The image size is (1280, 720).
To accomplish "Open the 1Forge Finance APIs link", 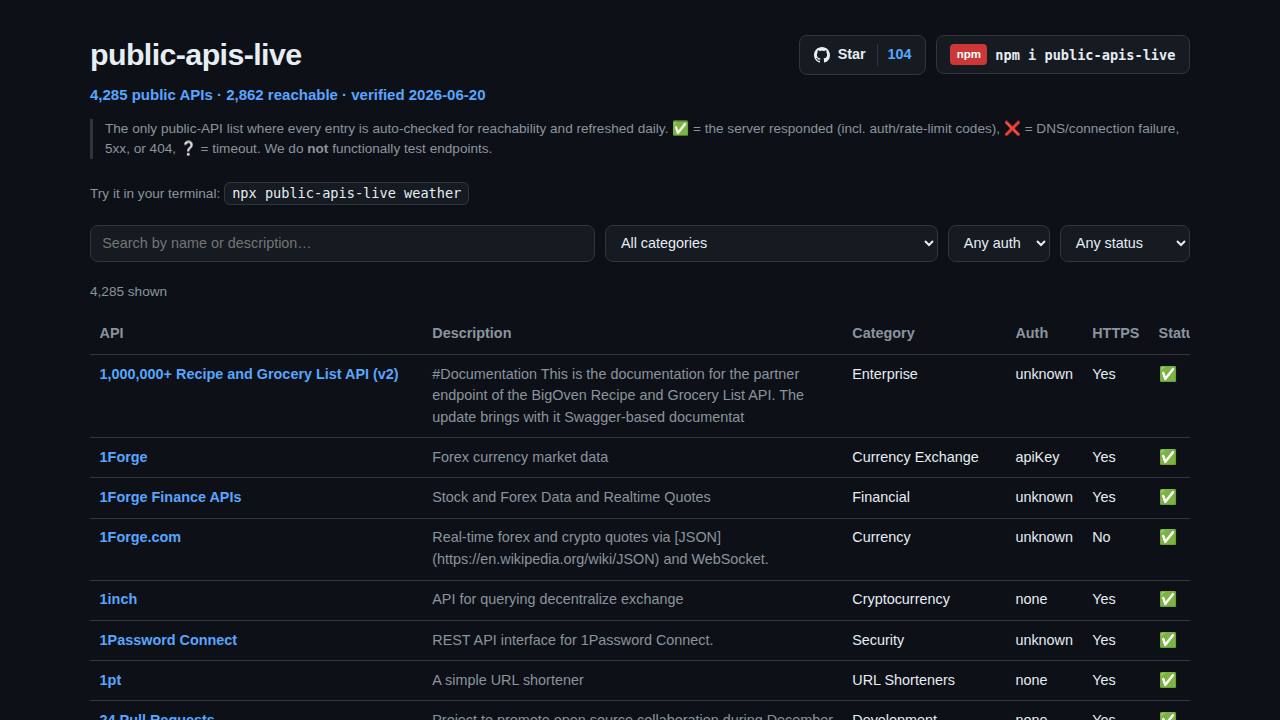I will [x=170, y=497].
